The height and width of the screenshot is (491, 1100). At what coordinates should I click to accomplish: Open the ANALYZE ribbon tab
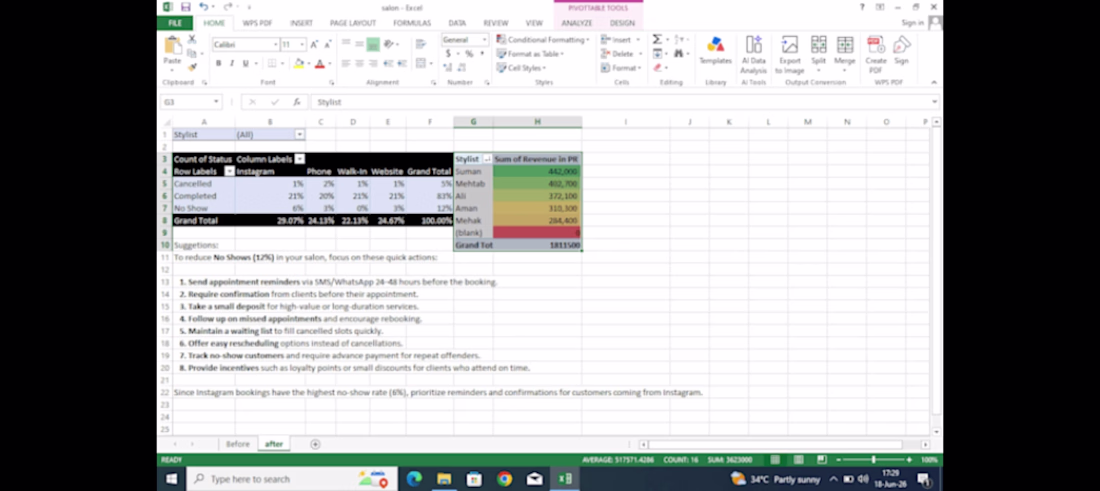coord(576,23)
